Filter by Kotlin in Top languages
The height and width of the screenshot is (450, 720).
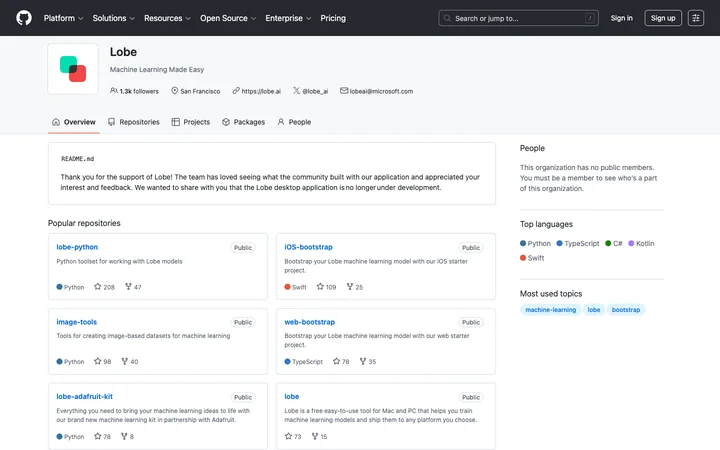[641, 243]
